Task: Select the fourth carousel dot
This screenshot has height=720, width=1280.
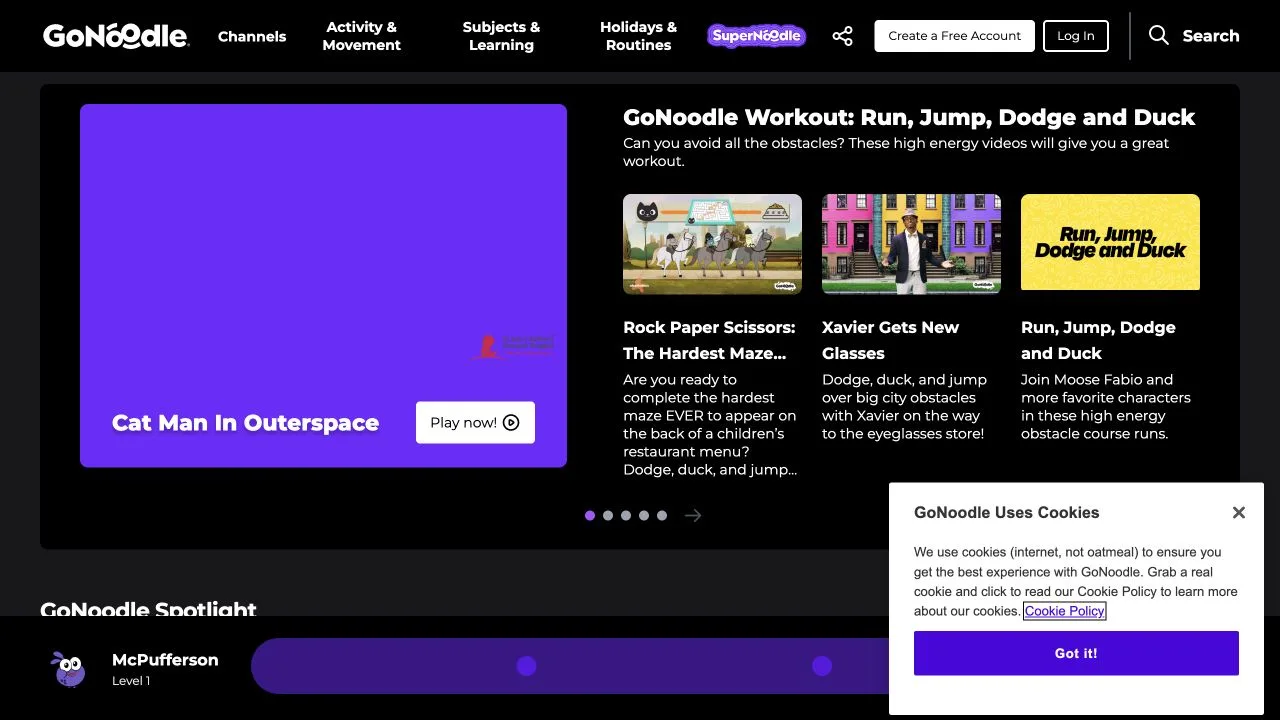Action: click(644, 516)
